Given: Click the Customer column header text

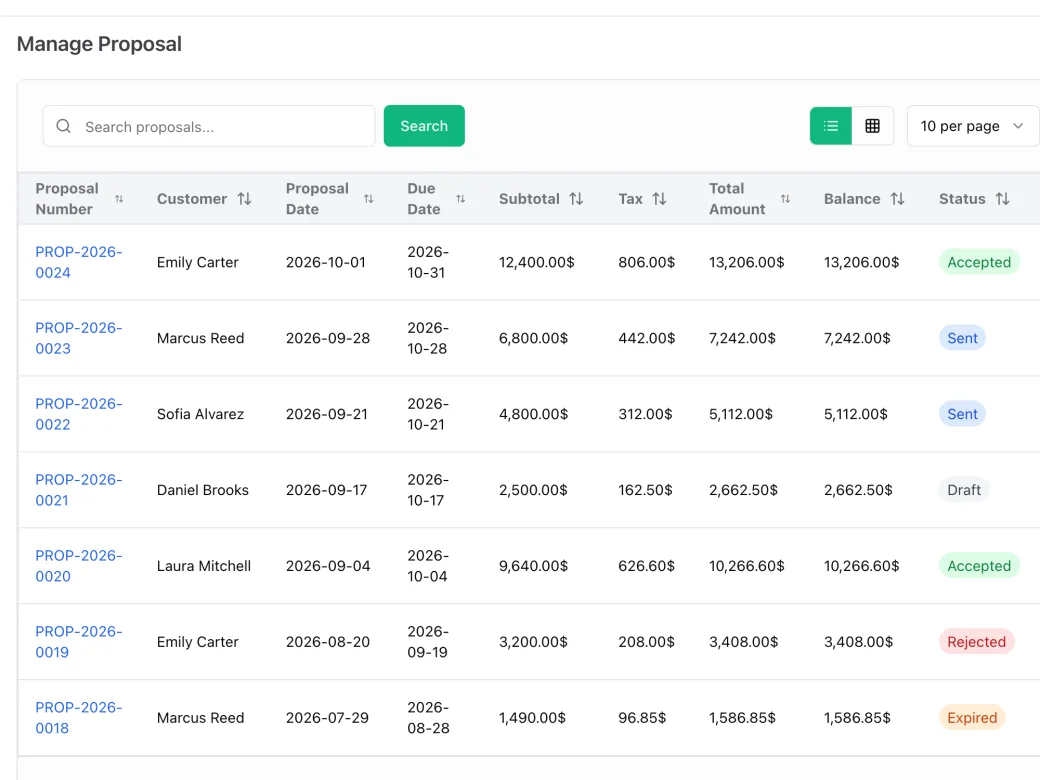Looking at the screenshot, I should (x=192, y=199).
